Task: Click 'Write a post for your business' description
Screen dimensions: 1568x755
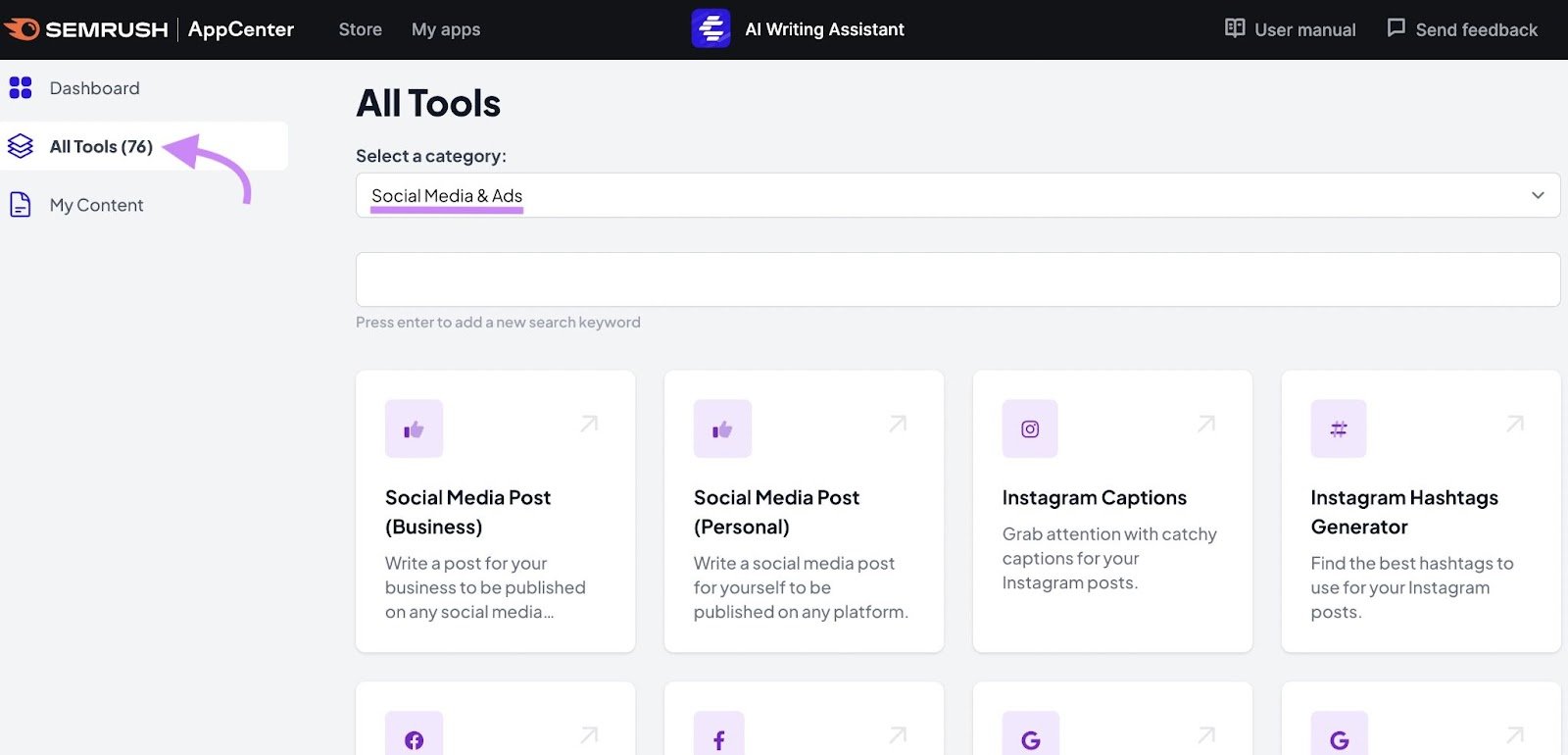Action: click(x=485, y=587)
